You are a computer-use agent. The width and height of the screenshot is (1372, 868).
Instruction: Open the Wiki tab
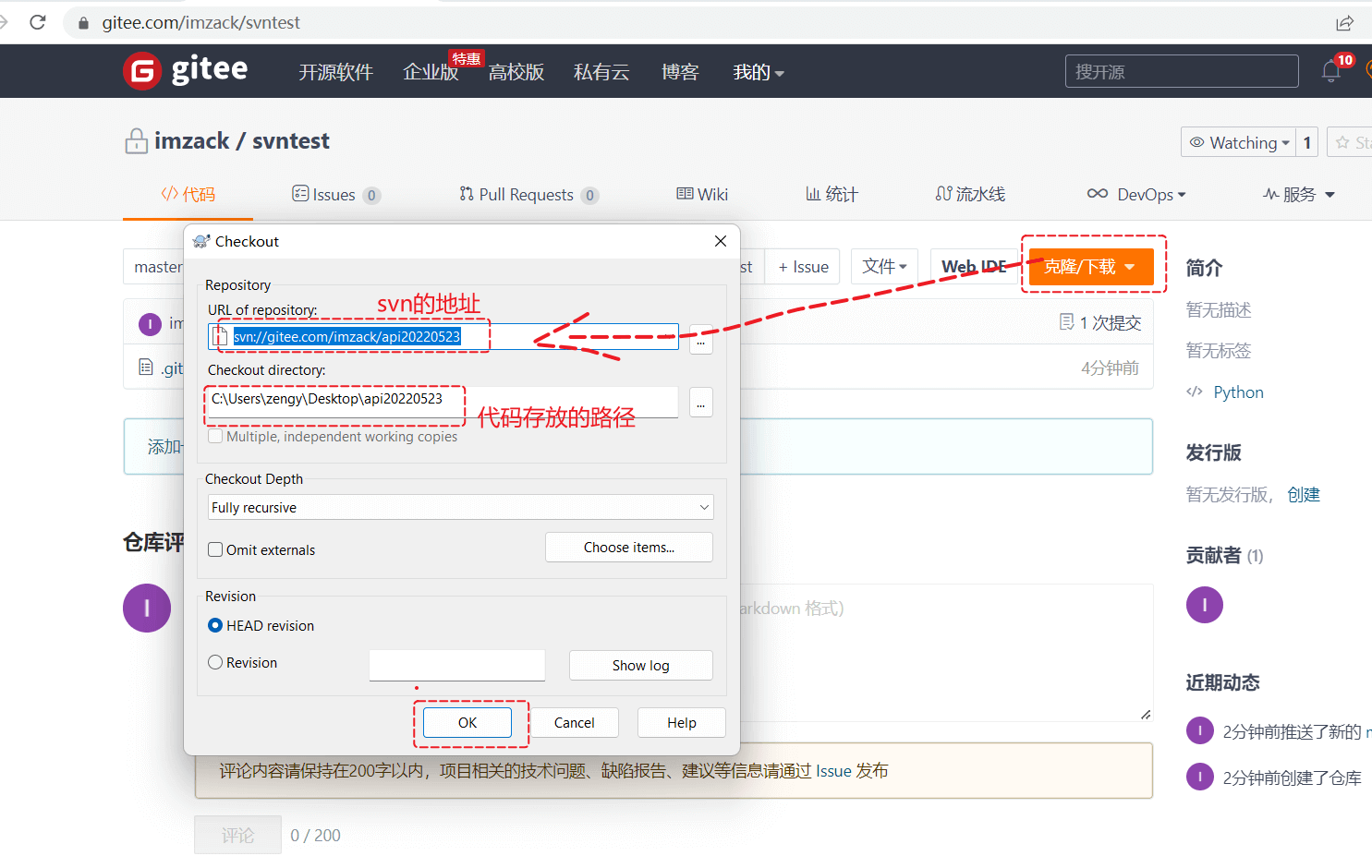[x=702, y=194]
